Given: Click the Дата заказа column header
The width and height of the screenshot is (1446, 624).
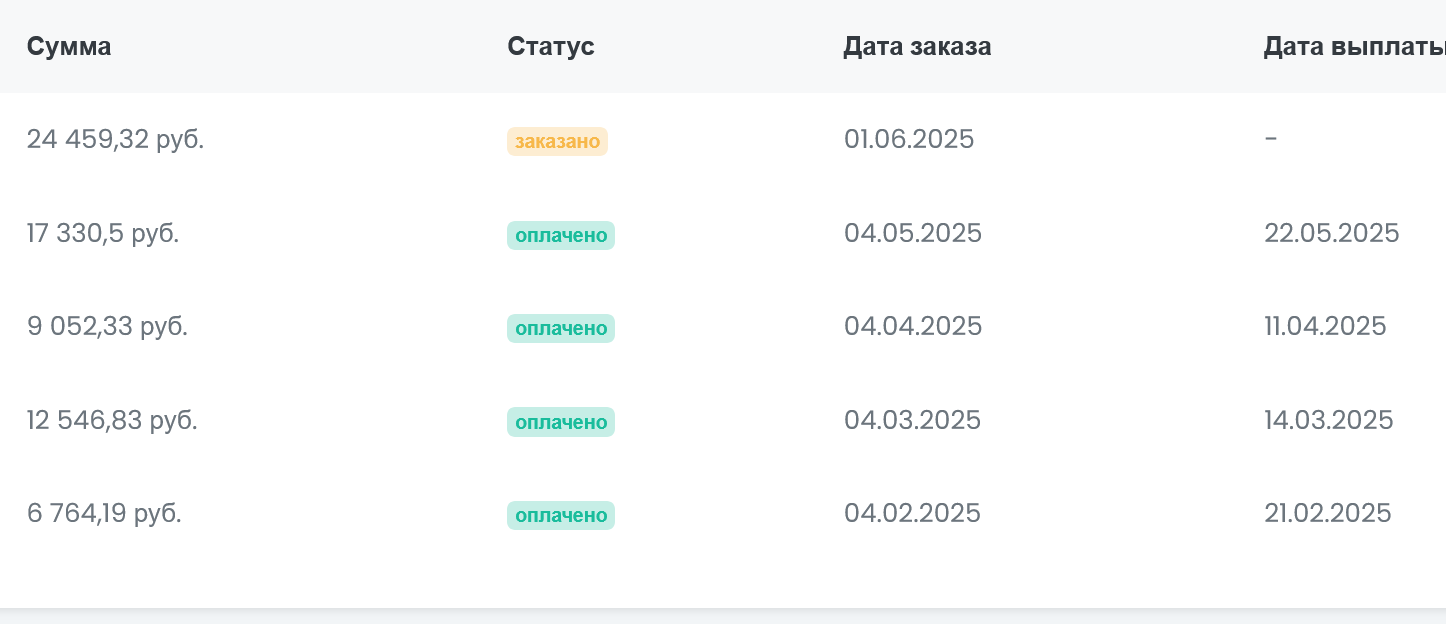Looking at the screenshot, I should [x=917, y=47].
